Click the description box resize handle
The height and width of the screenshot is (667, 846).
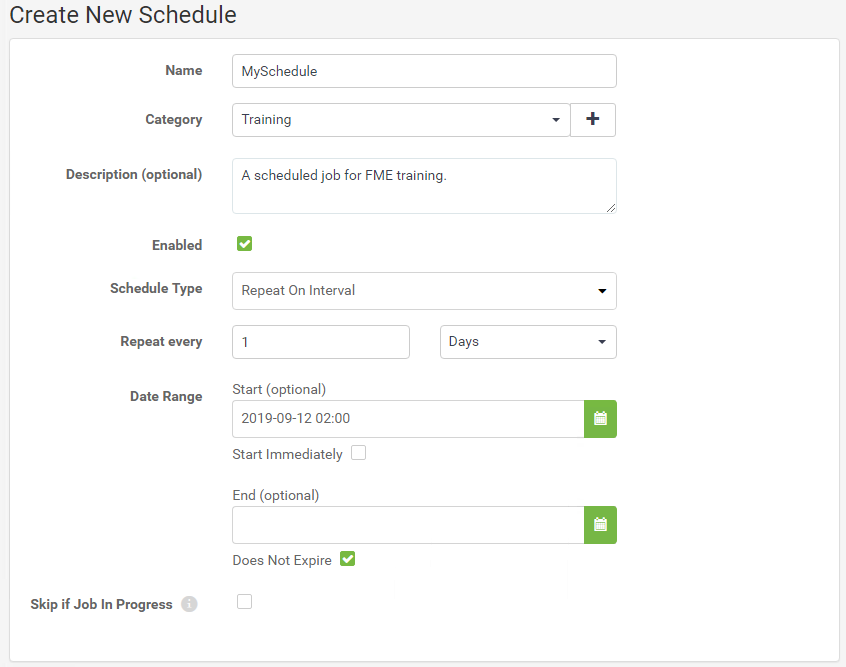(611, 208)
